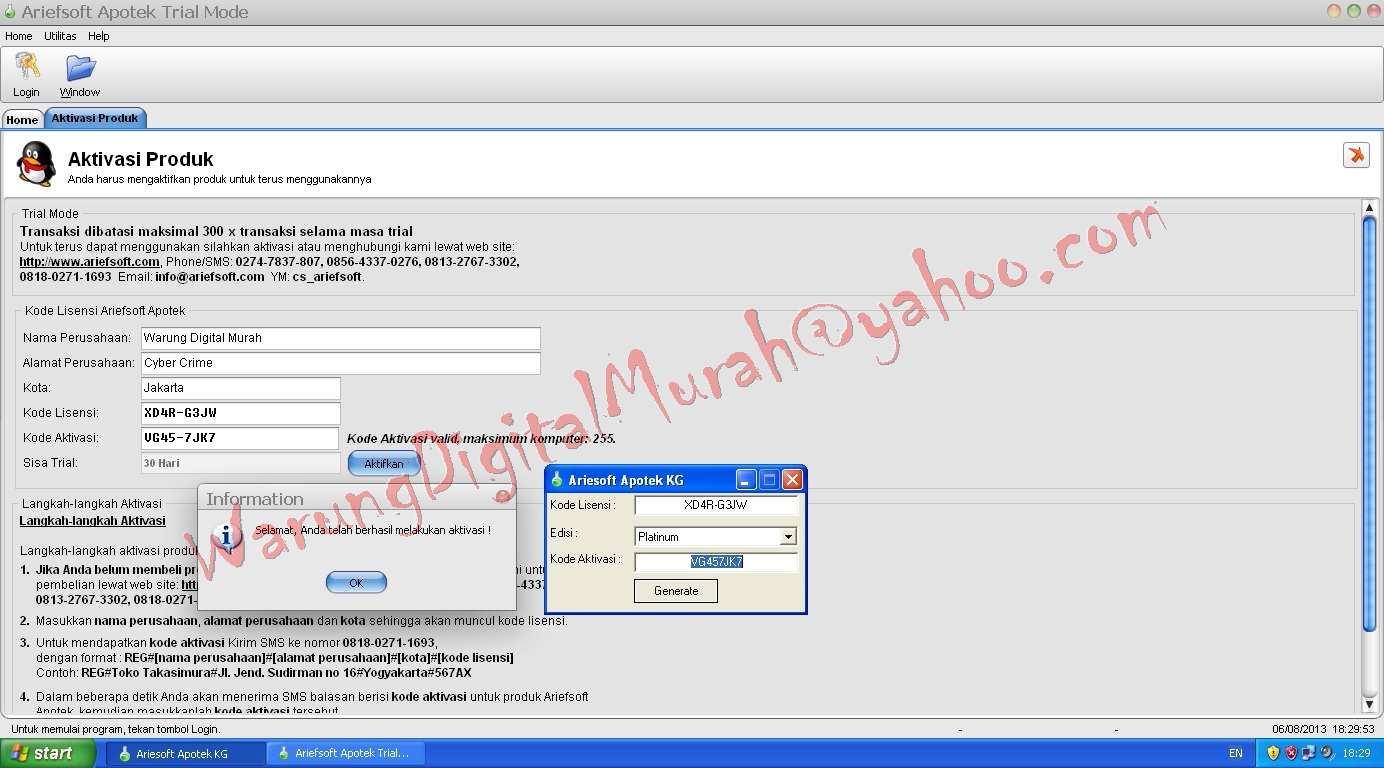Click the status bar date 06/08/2013 18:29:53

click(1323, 729)
